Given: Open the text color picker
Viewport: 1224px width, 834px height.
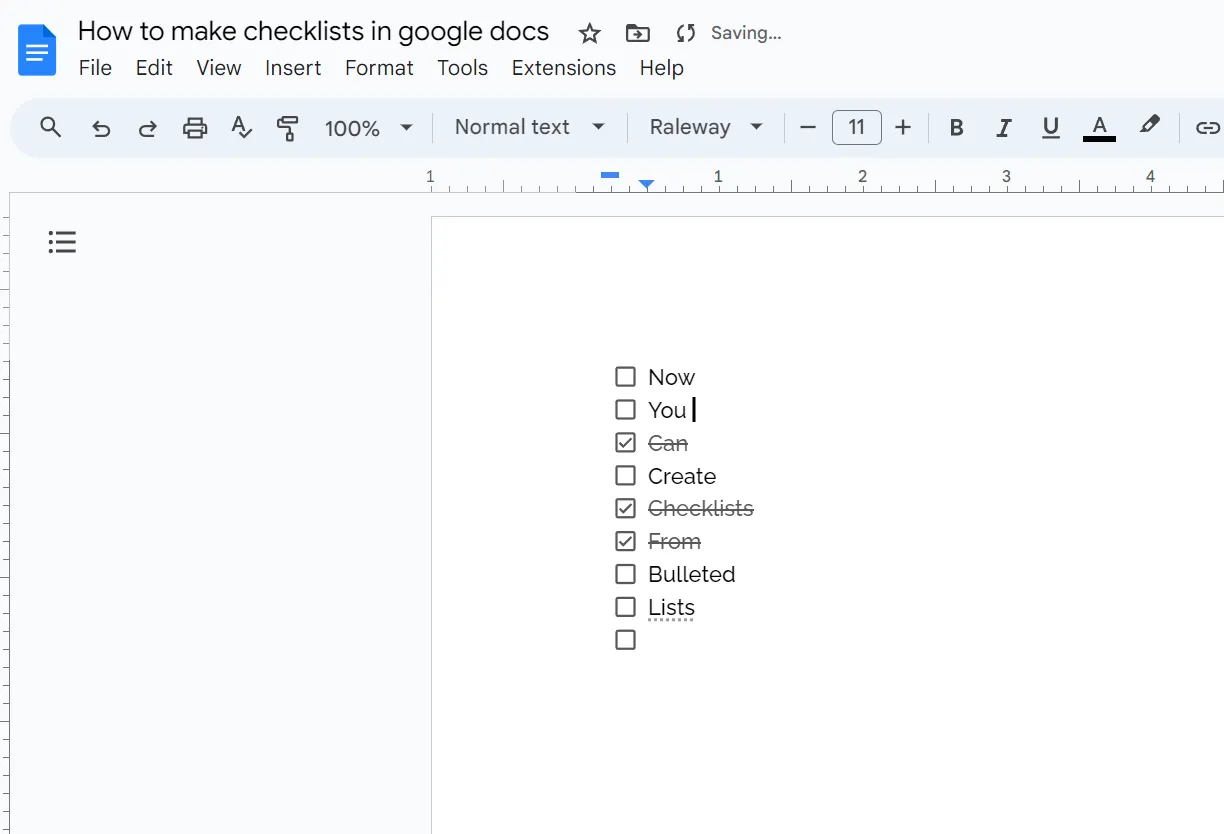Looking at the screenshot, I should click(1098, 127).
